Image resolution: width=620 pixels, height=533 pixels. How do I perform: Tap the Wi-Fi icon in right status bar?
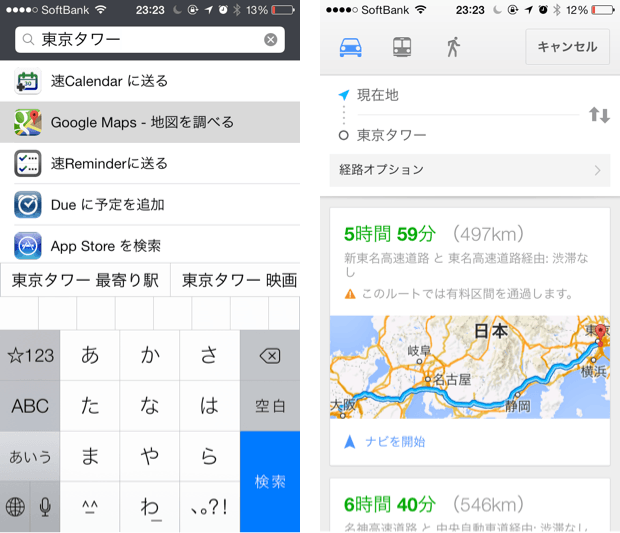point(421,9)
